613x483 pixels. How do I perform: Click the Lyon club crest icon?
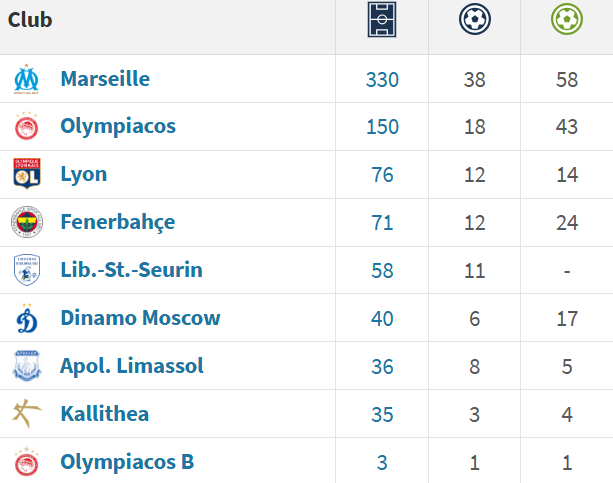tap(26, 174)
